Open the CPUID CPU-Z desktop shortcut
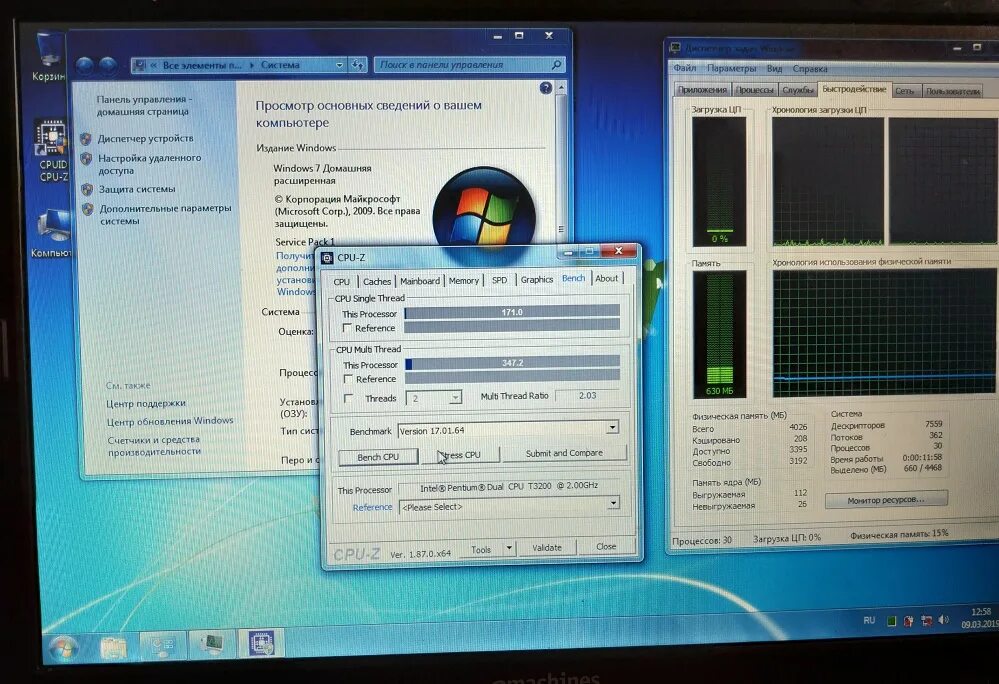Viewport: 999px width, 684px height. coord(52,150)
